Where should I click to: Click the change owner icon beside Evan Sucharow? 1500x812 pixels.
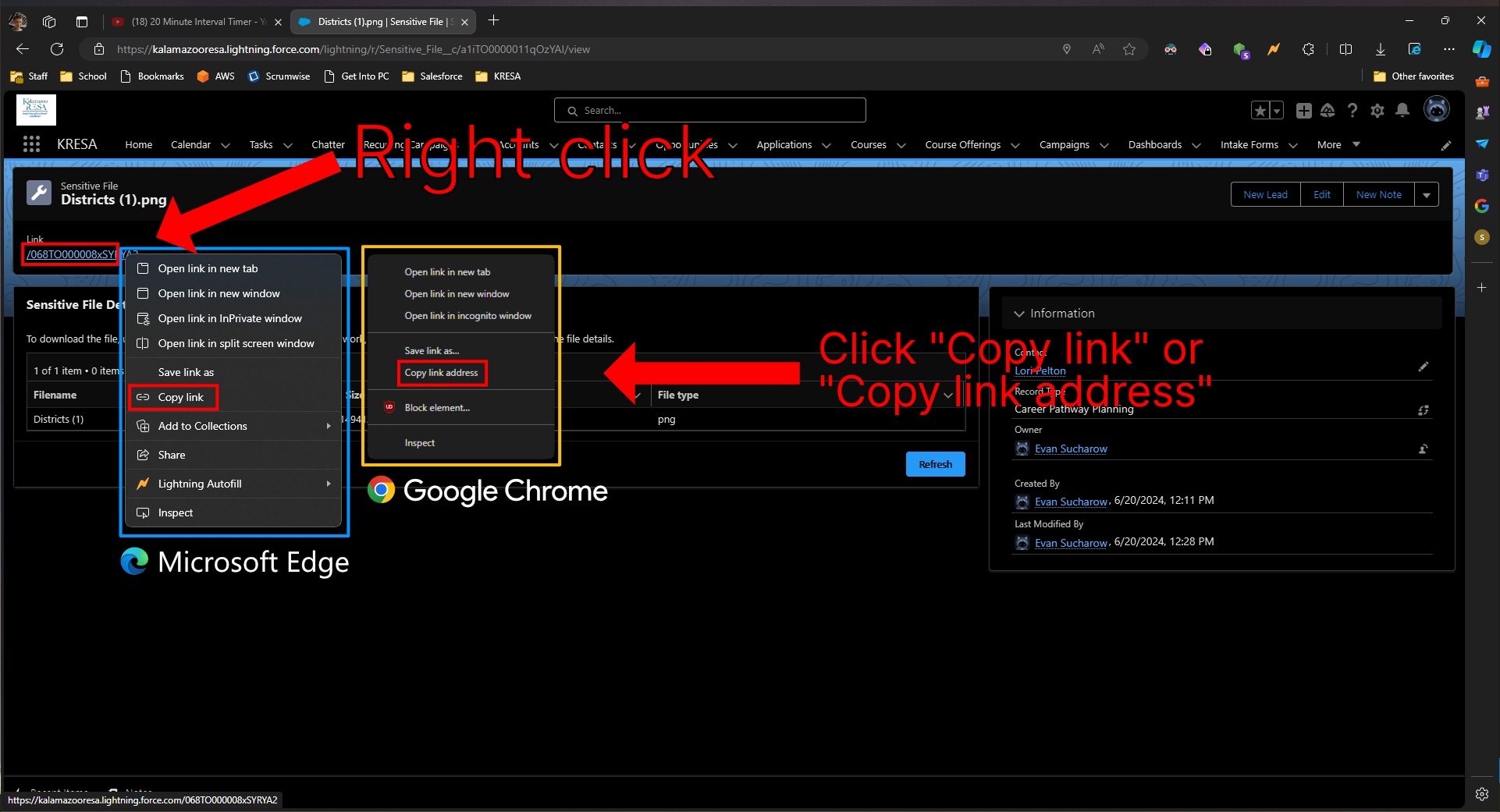tap(1424, 449)
